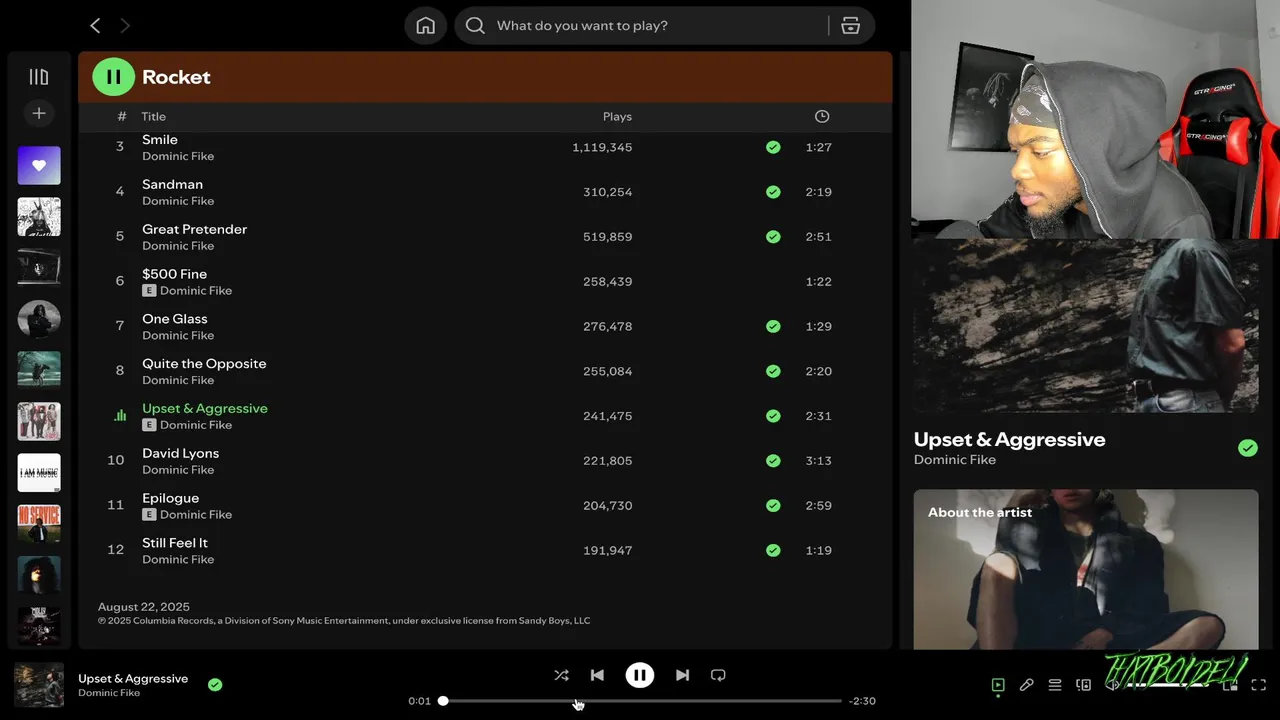
Task: Select the track Smile
Action: tap(160, 140)
